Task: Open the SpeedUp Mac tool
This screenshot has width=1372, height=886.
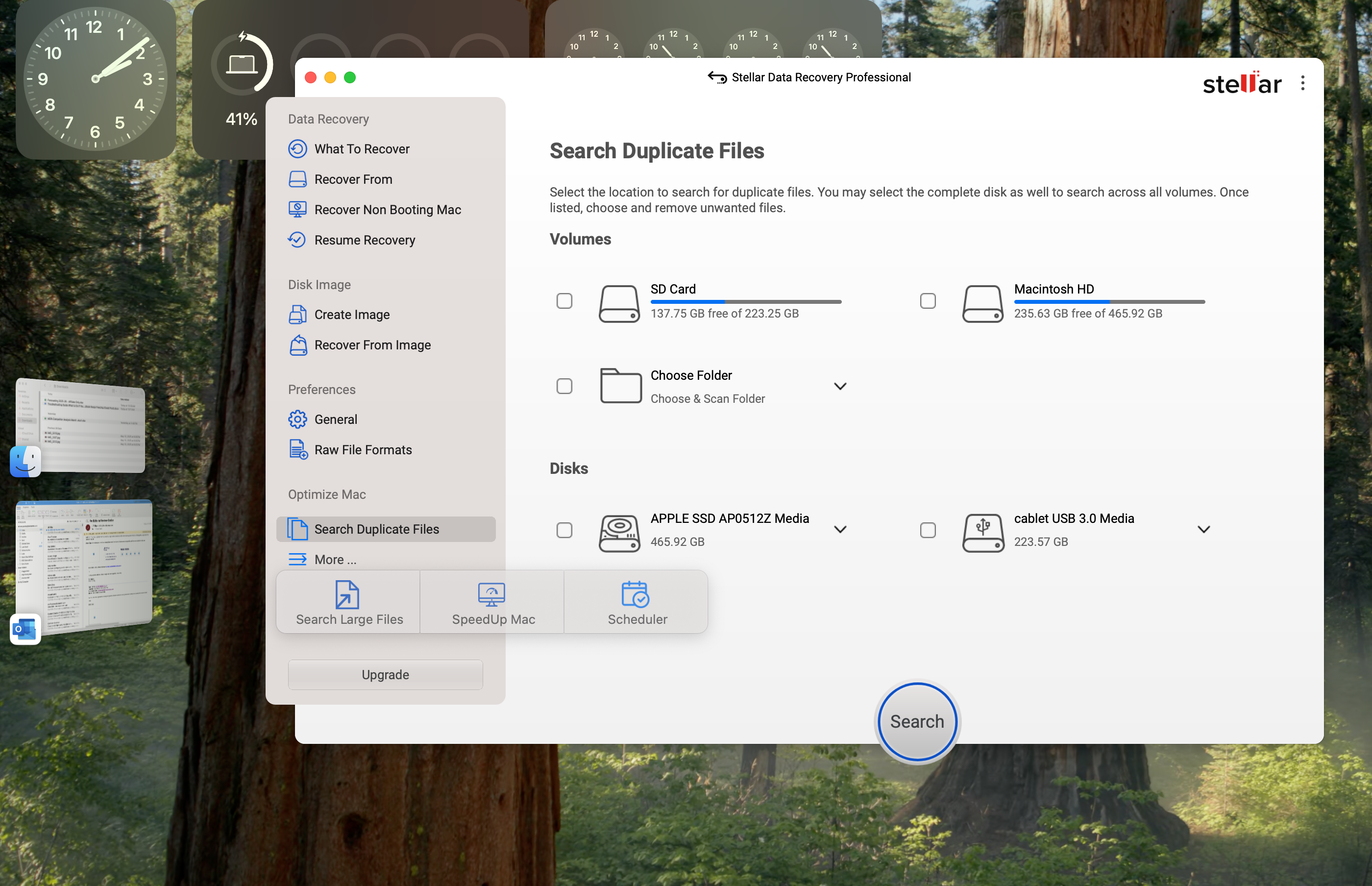Action: [492, 602]
